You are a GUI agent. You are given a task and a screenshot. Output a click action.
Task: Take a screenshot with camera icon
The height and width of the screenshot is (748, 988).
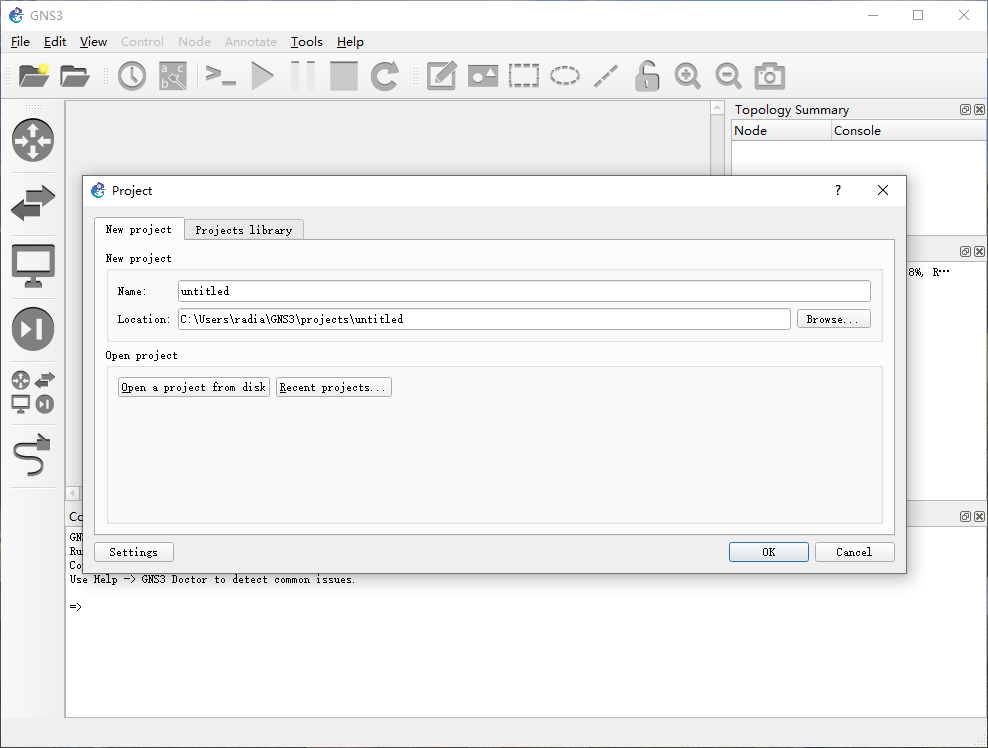[x=769, y=76]
